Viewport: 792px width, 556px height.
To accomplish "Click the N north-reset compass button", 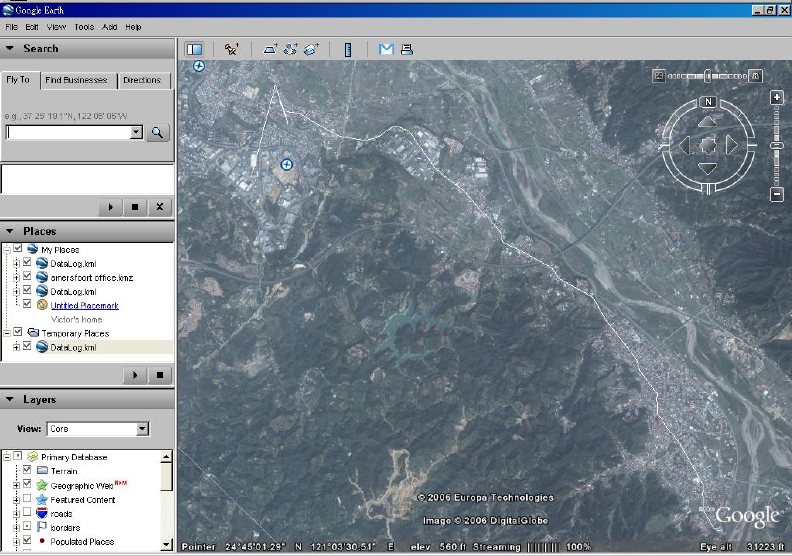I will coord(708,102).
